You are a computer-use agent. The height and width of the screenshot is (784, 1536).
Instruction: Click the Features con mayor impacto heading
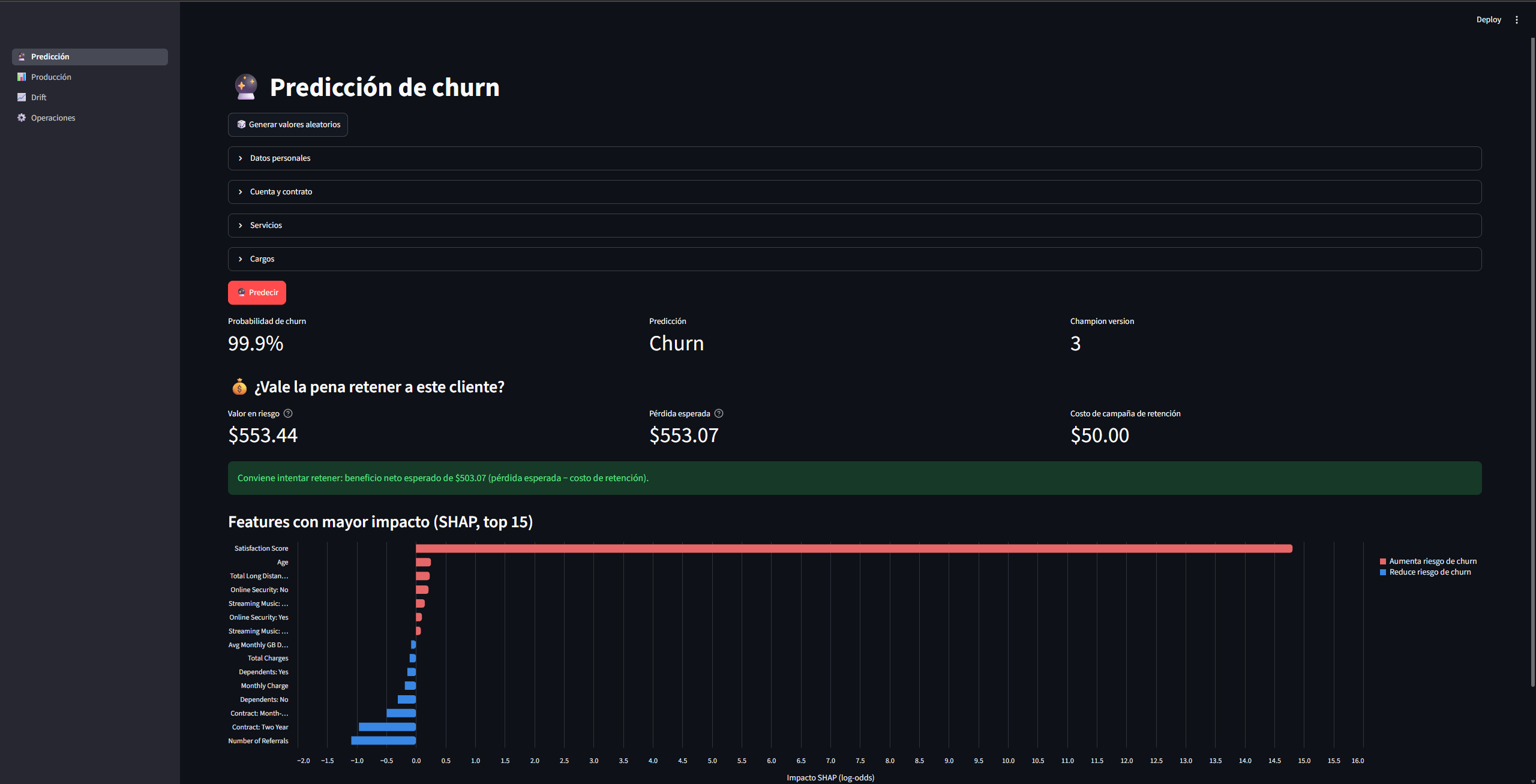pyautogui.click(x=380, y=522)
